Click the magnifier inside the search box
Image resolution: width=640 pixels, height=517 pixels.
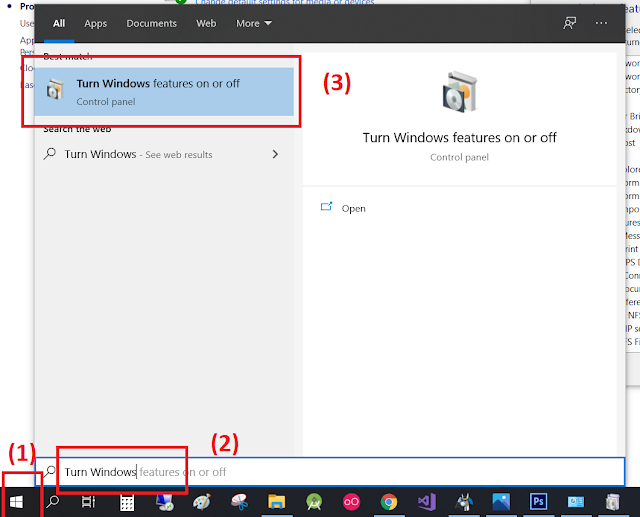tap(50, 472)
